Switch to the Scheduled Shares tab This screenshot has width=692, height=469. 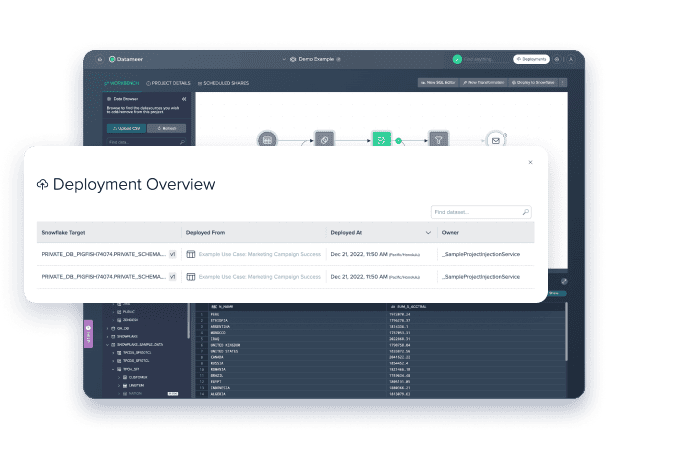pyautogui.click(x=223, y=83)
